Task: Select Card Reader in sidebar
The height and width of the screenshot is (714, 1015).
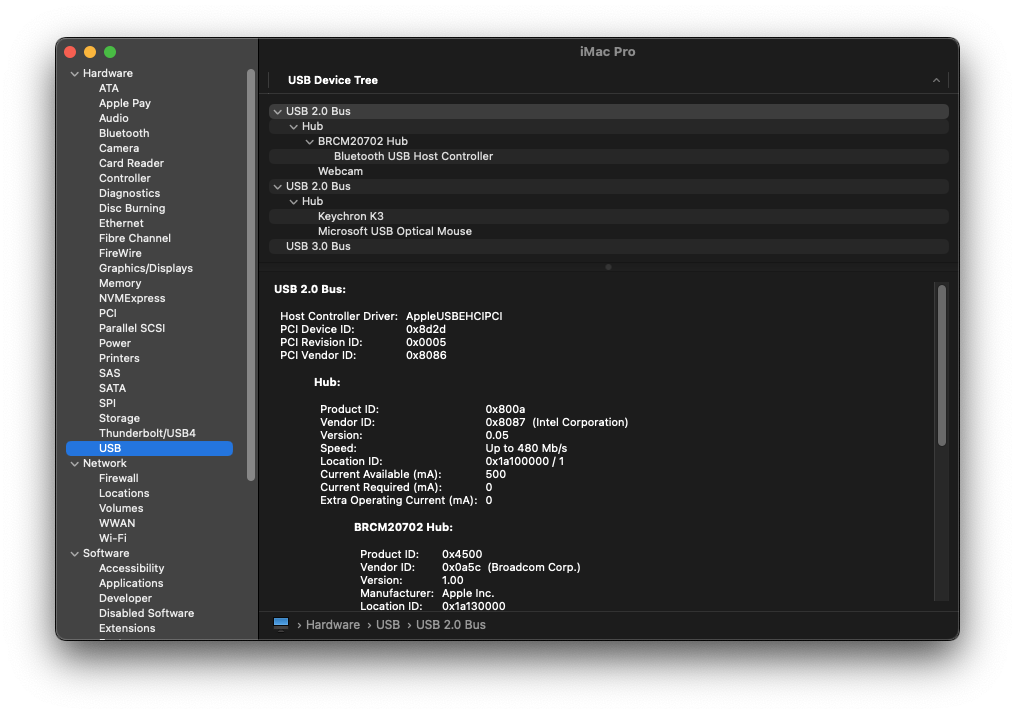Action: pos(131,163)
